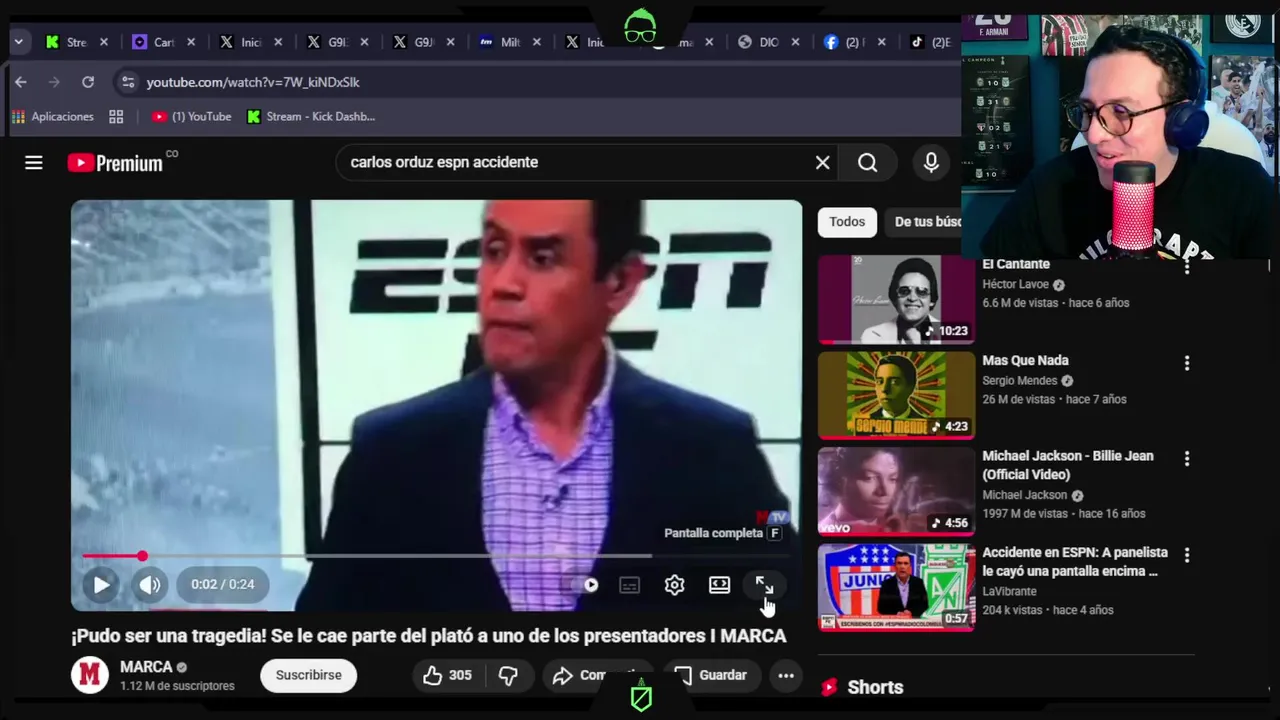
Task: Switch the player to theater mode
Action: point(719,585)
